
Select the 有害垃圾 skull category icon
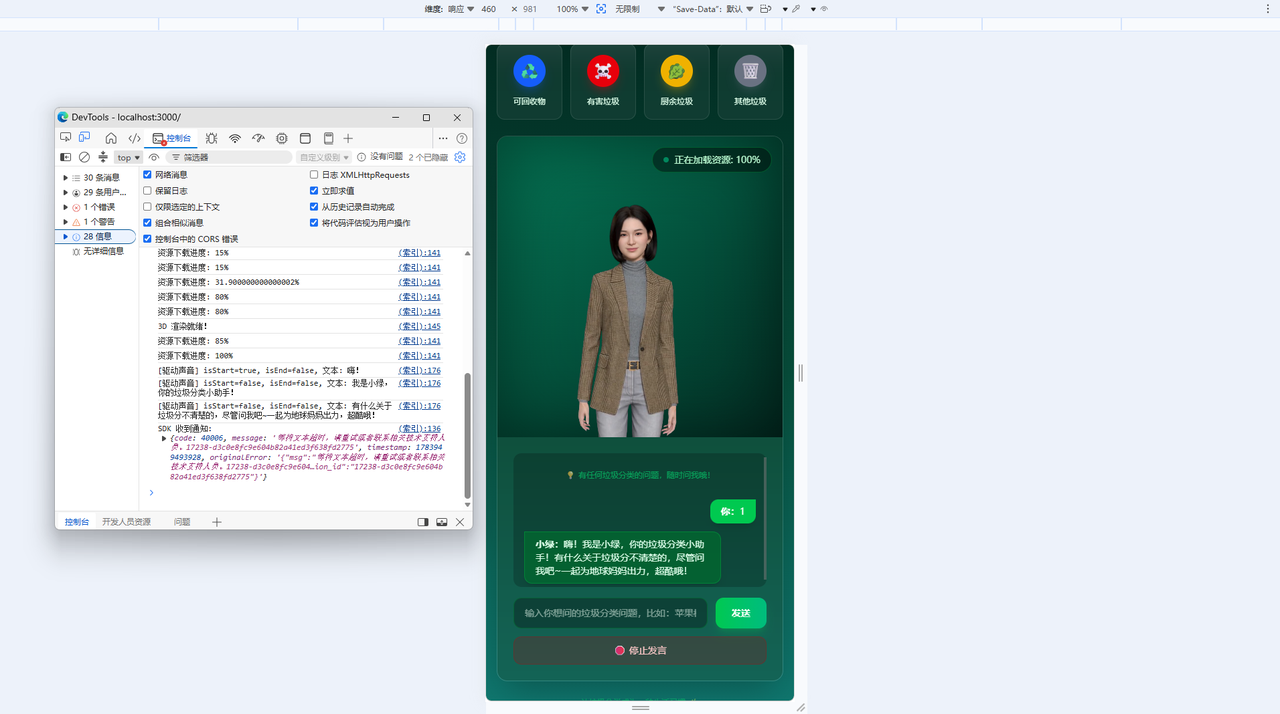click(603, 71)
